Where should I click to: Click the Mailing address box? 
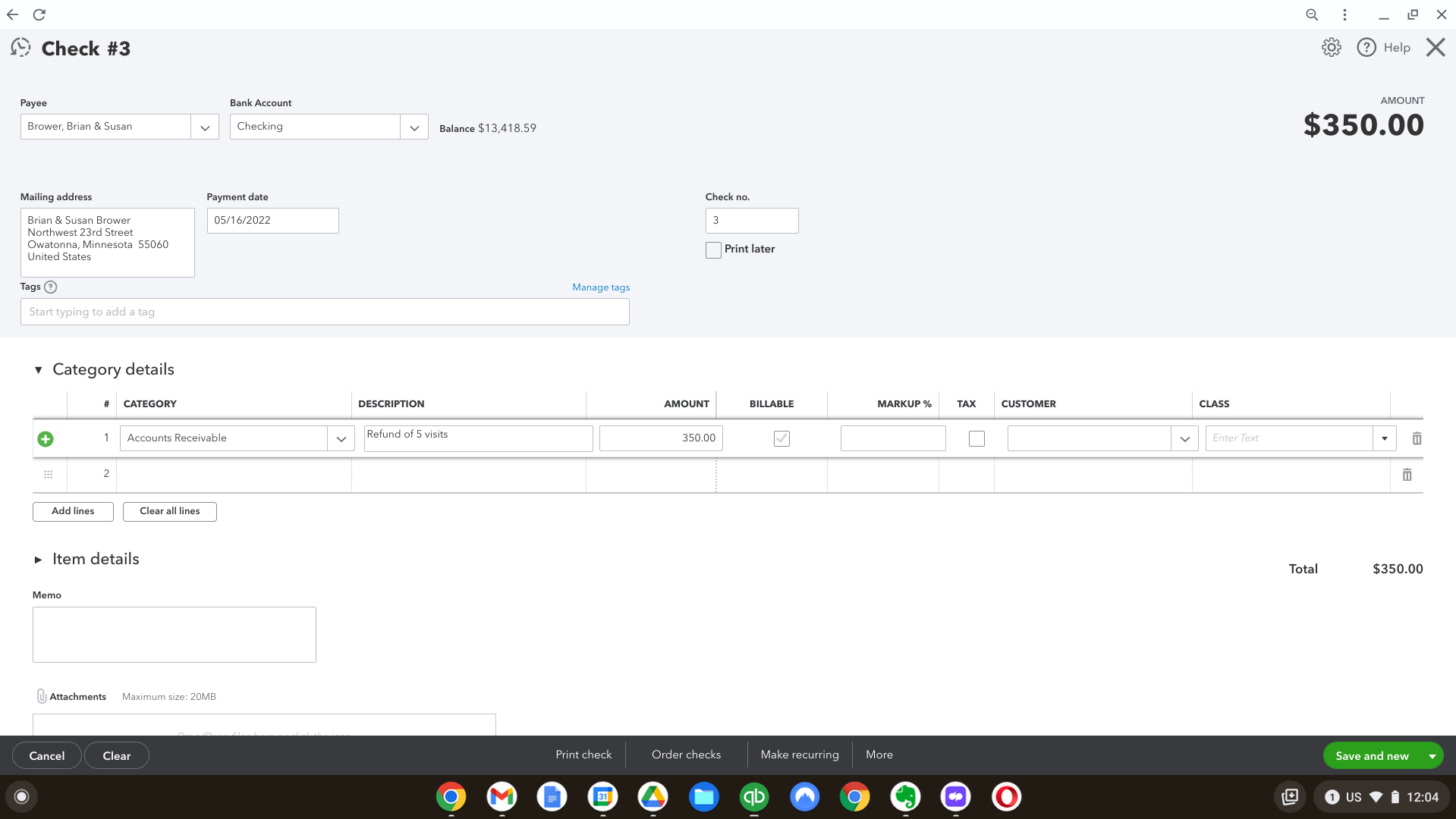tap(107, 243)
